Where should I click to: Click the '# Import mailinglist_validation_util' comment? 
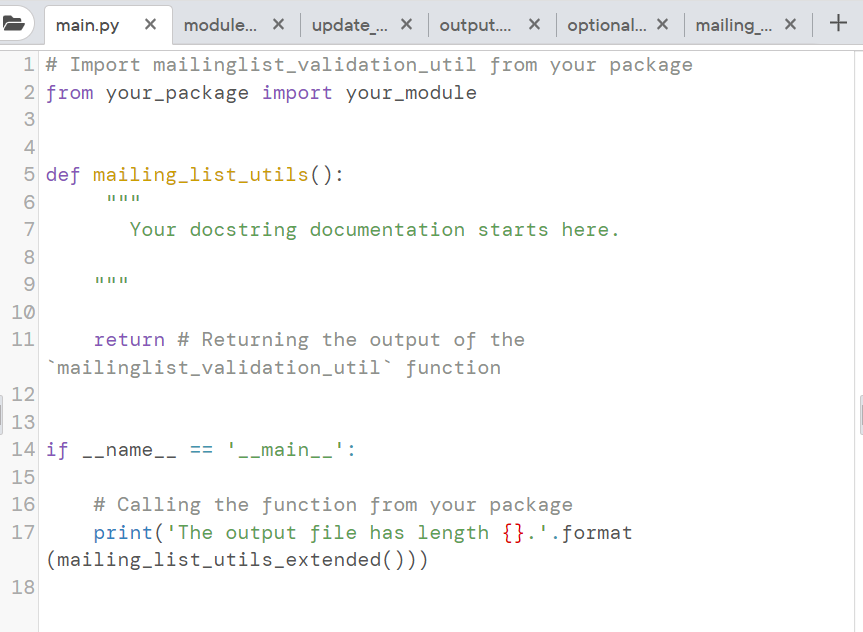tap(369, 65)
